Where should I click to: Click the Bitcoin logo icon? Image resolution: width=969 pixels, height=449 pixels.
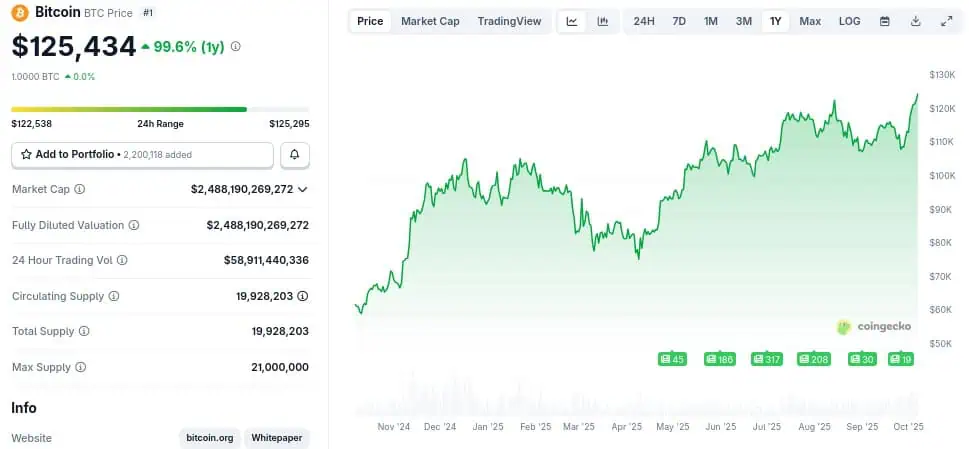(x=20, y=13)
